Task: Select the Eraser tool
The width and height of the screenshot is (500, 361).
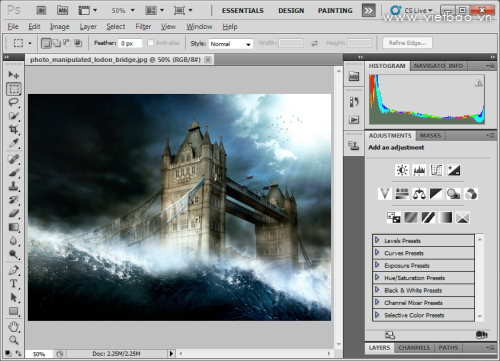Action: tap(13, 213)
